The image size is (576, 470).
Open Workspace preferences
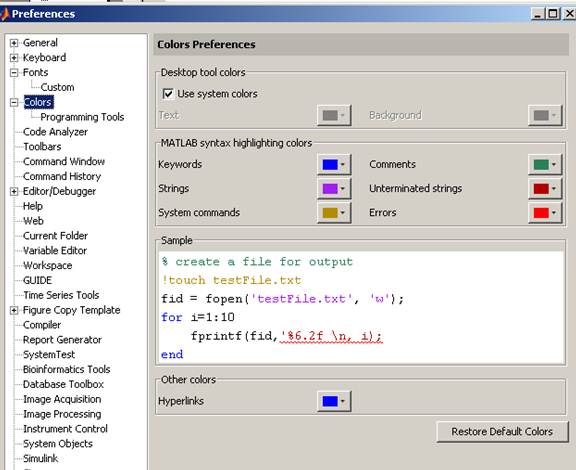click(47, 265)
